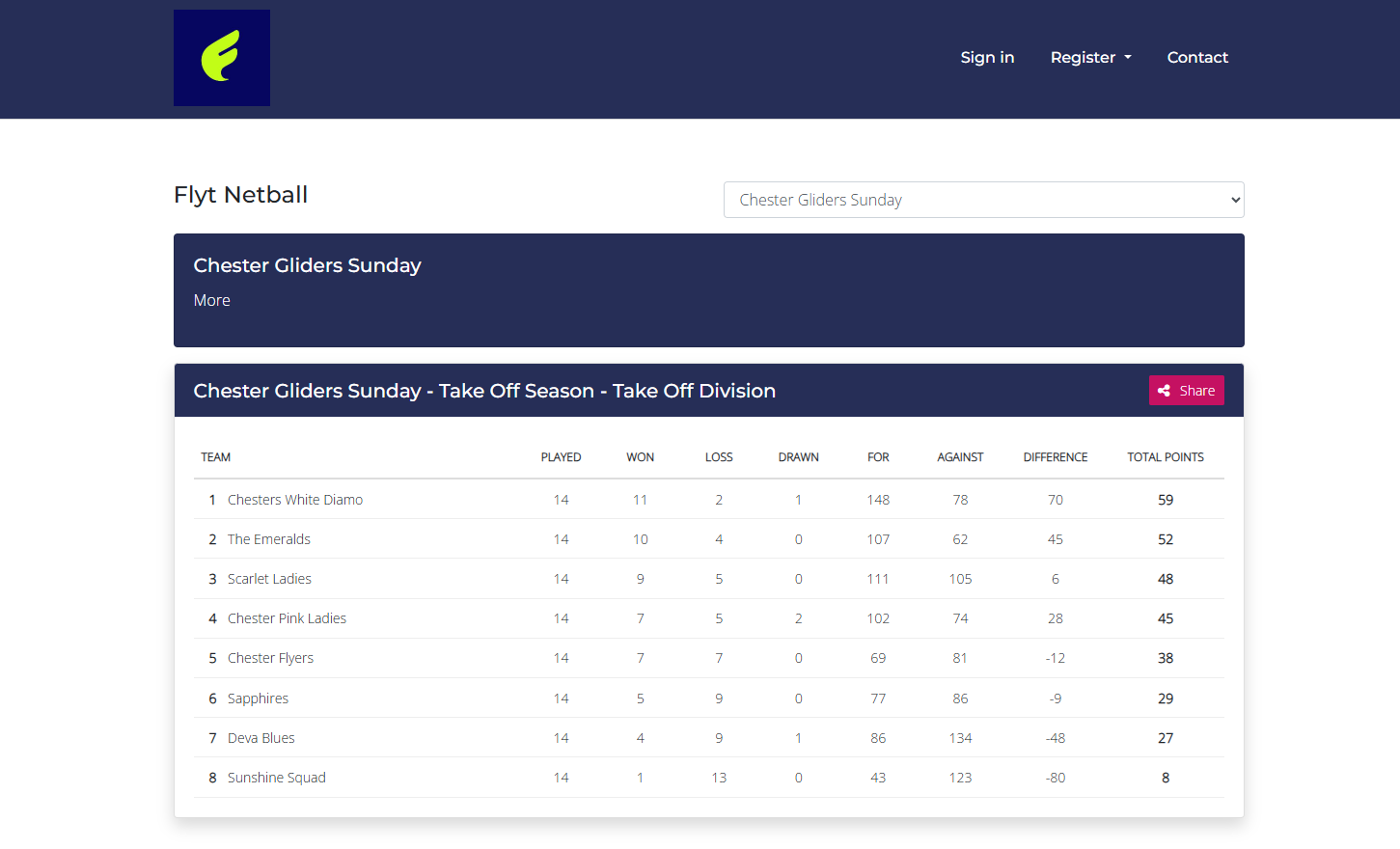Click the Share button
The width and height of the screenshot is (1400, 849).
pos(1186,391)
